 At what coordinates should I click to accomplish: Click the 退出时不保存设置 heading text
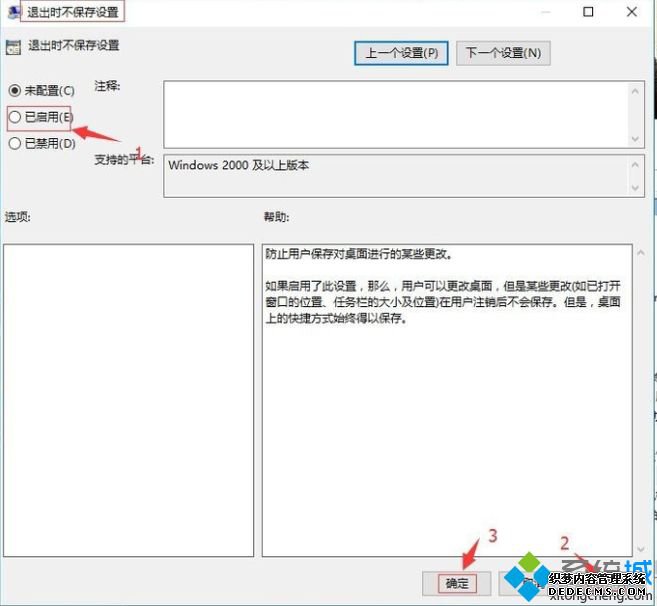coord(74,45)
